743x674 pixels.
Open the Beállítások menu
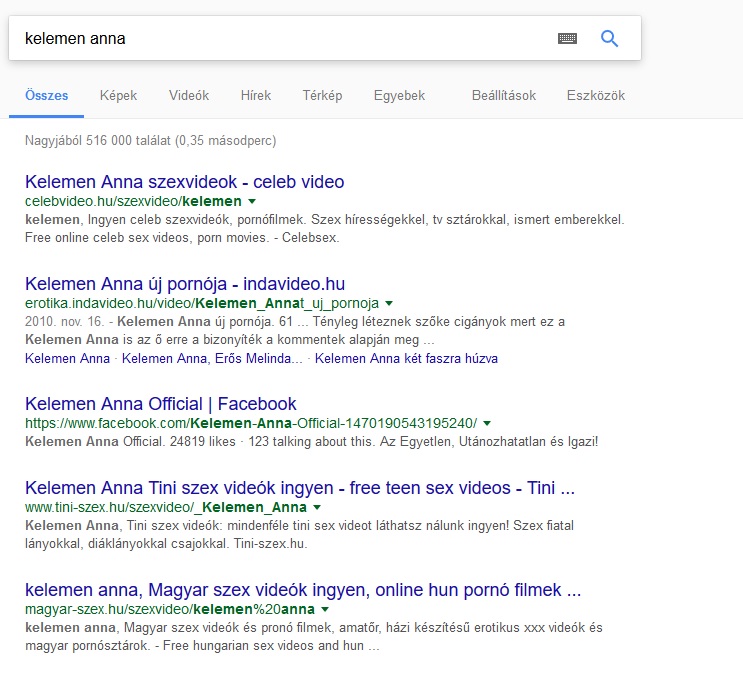(504, 96)
